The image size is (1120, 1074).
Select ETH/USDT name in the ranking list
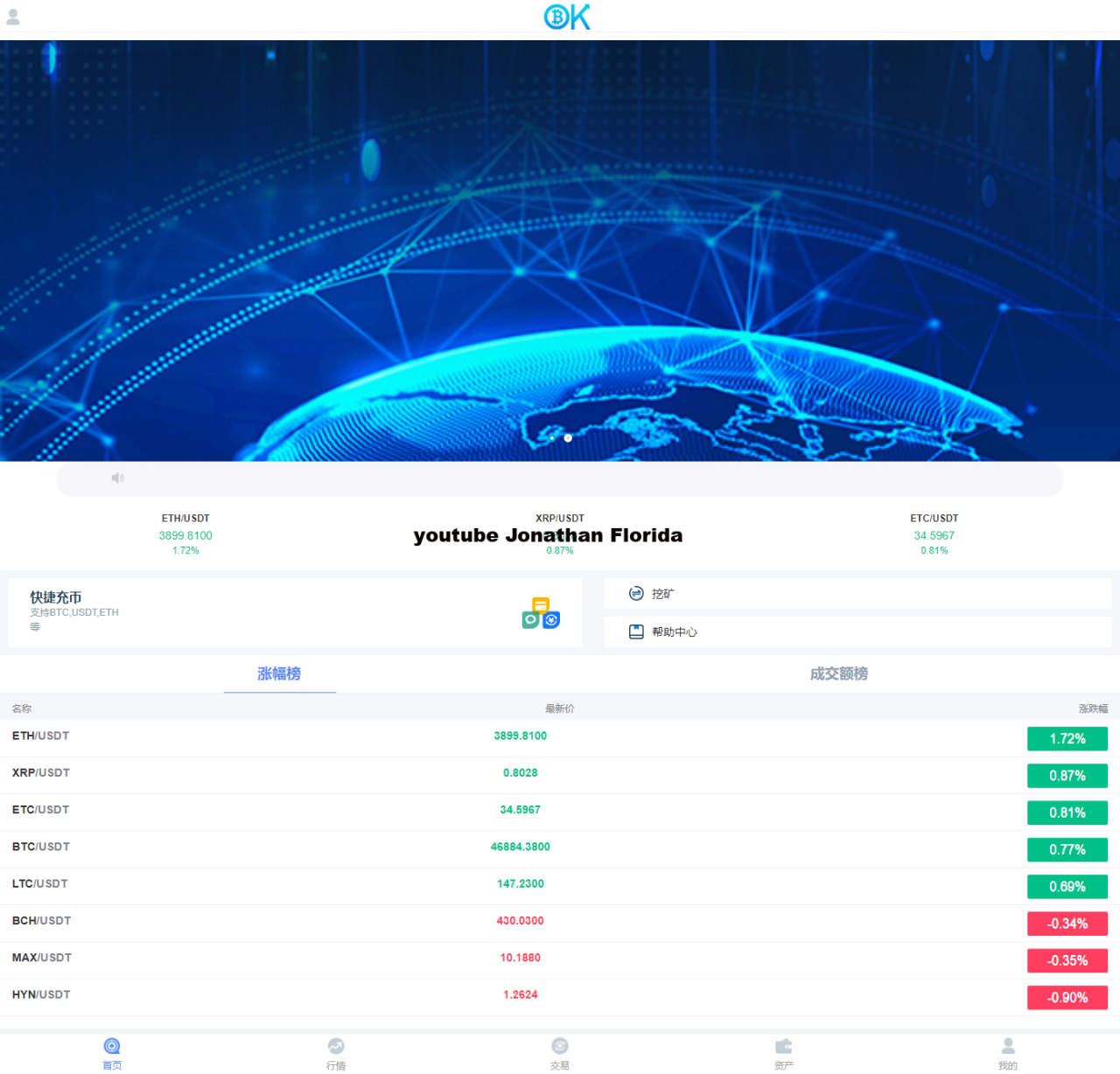[x=40, y=736]
